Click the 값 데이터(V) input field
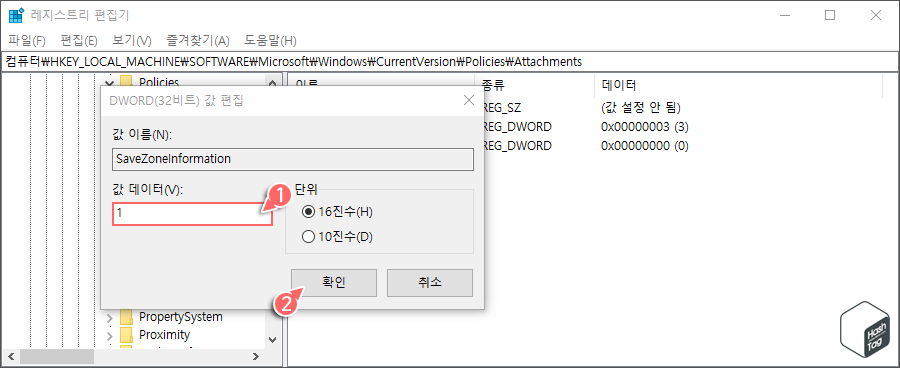 coord(192,214)
